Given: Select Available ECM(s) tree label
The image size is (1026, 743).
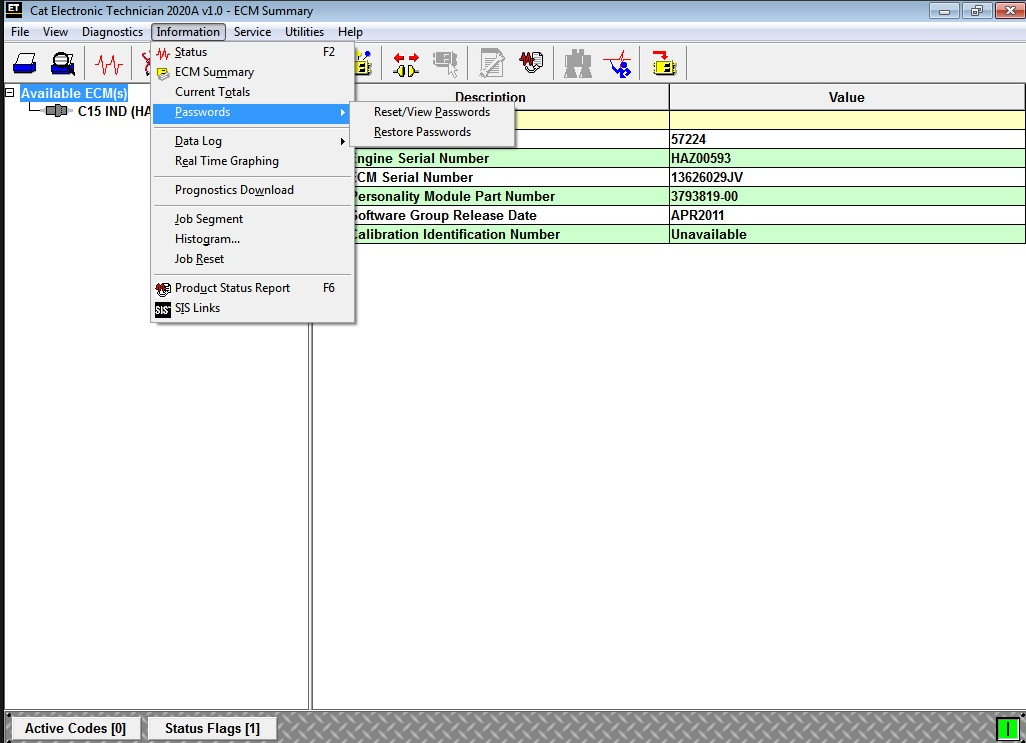Looking at the screenshot, I should (74, 93).
